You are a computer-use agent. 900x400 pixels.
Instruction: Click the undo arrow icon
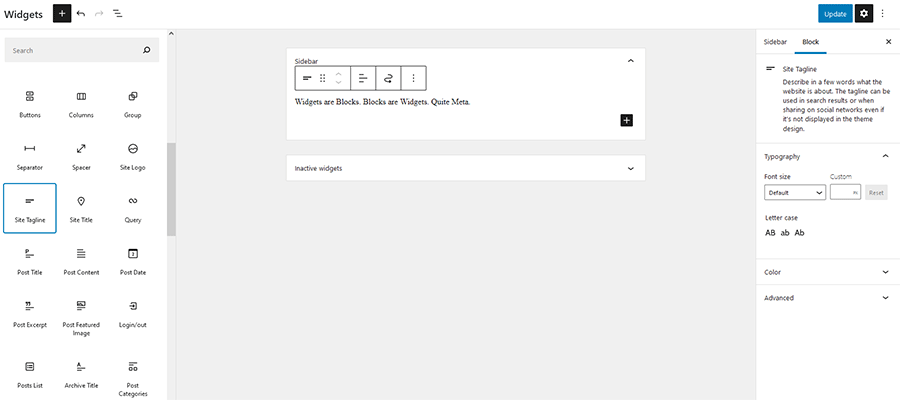[81, 13]
